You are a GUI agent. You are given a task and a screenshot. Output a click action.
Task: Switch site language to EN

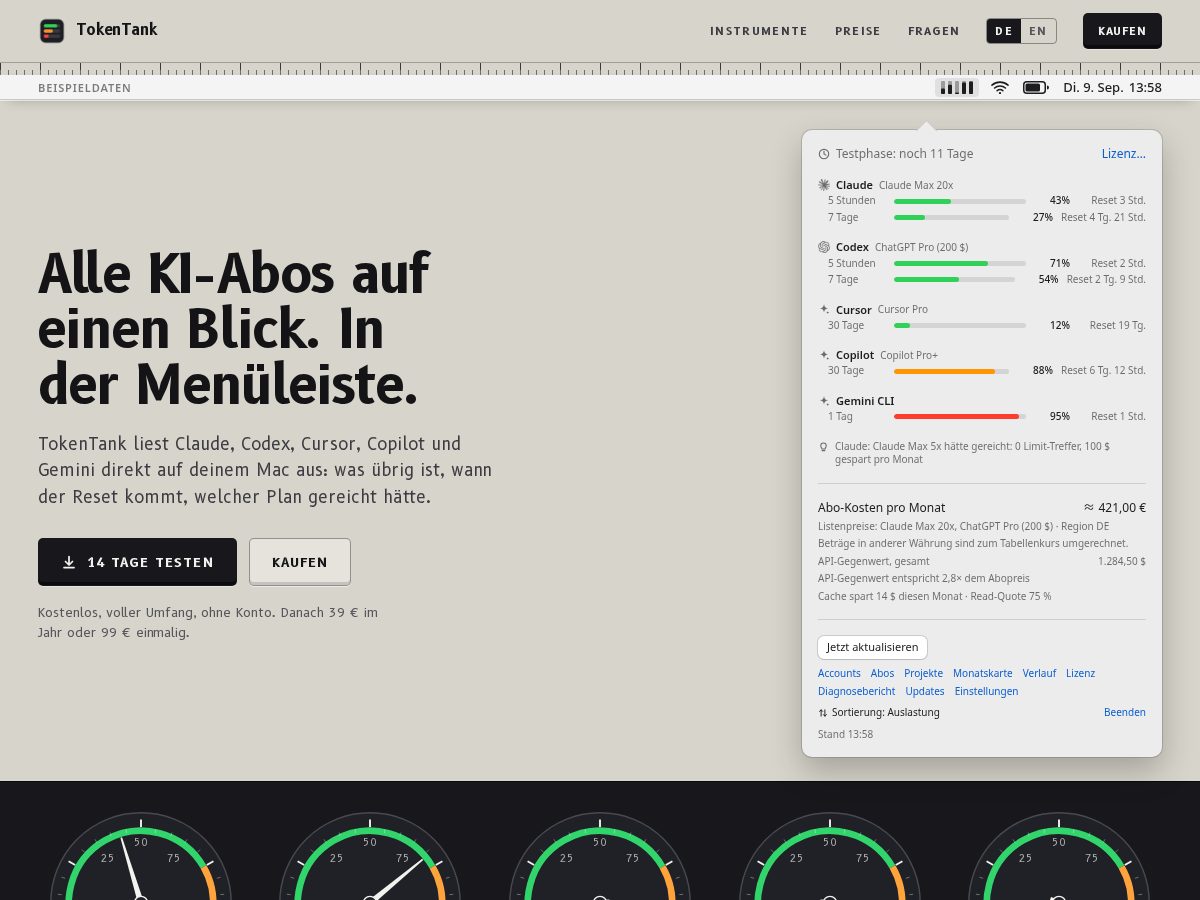[x=1038, y=31]
